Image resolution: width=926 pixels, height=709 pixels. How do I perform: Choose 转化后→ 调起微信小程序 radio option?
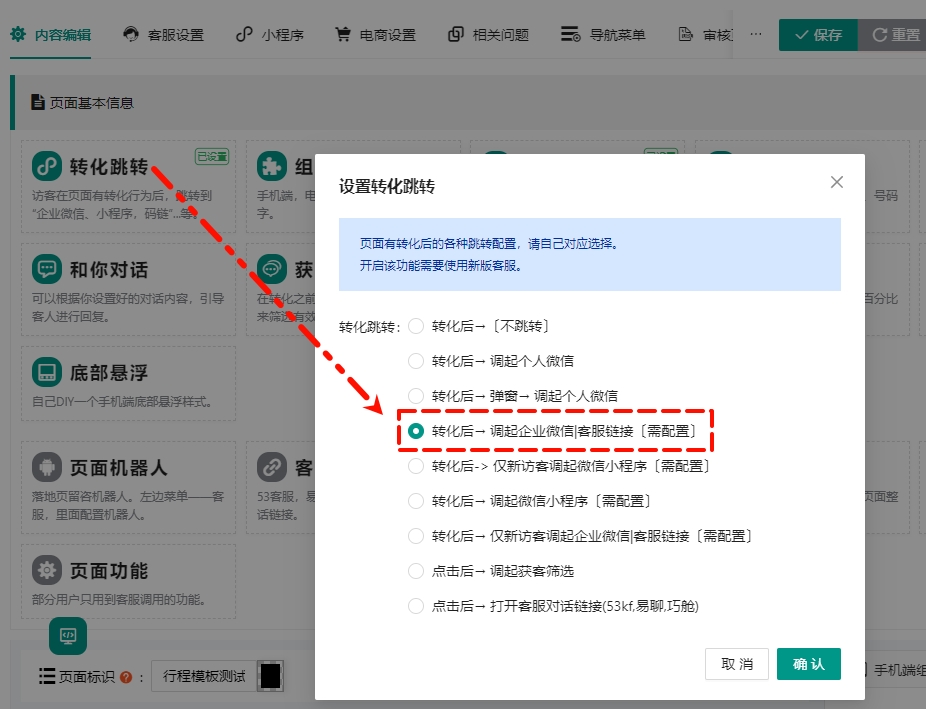point(416,501)
